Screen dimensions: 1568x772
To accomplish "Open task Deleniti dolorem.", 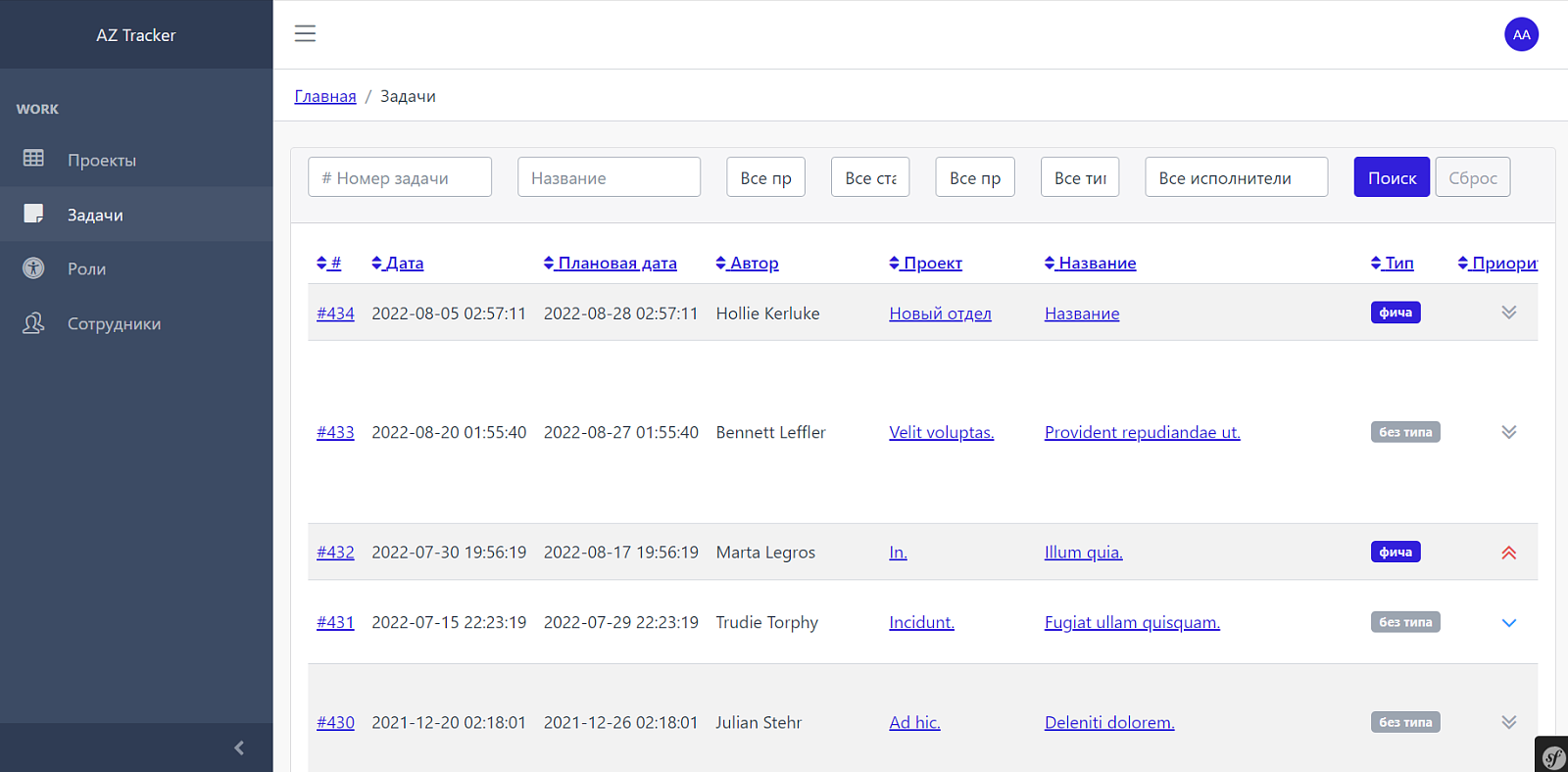I will (1109, 722).
